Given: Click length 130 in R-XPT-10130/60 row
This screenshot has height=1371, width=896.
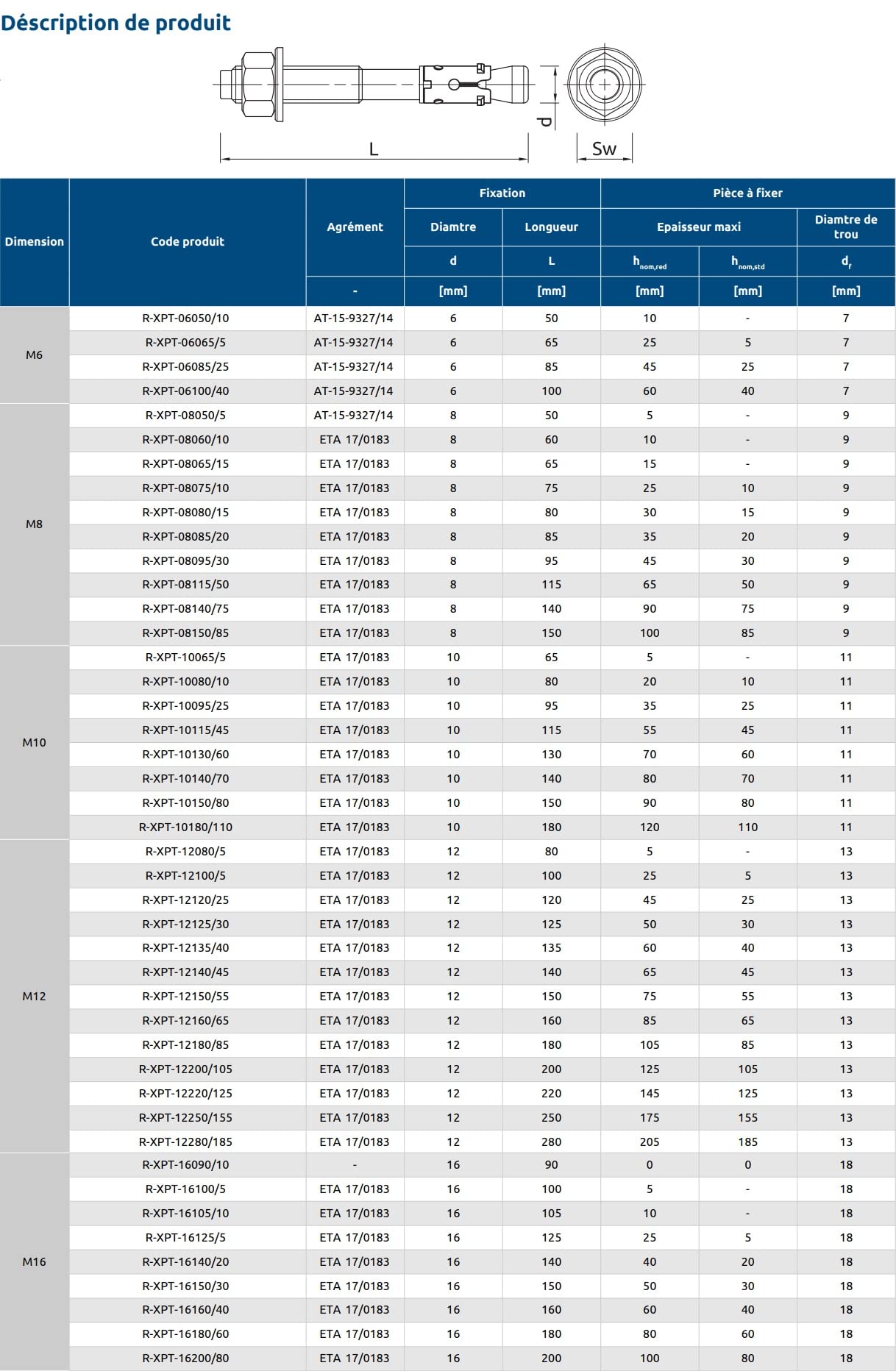Looking at the screenshot, I should pyautogui.click(x=551, y=754).
